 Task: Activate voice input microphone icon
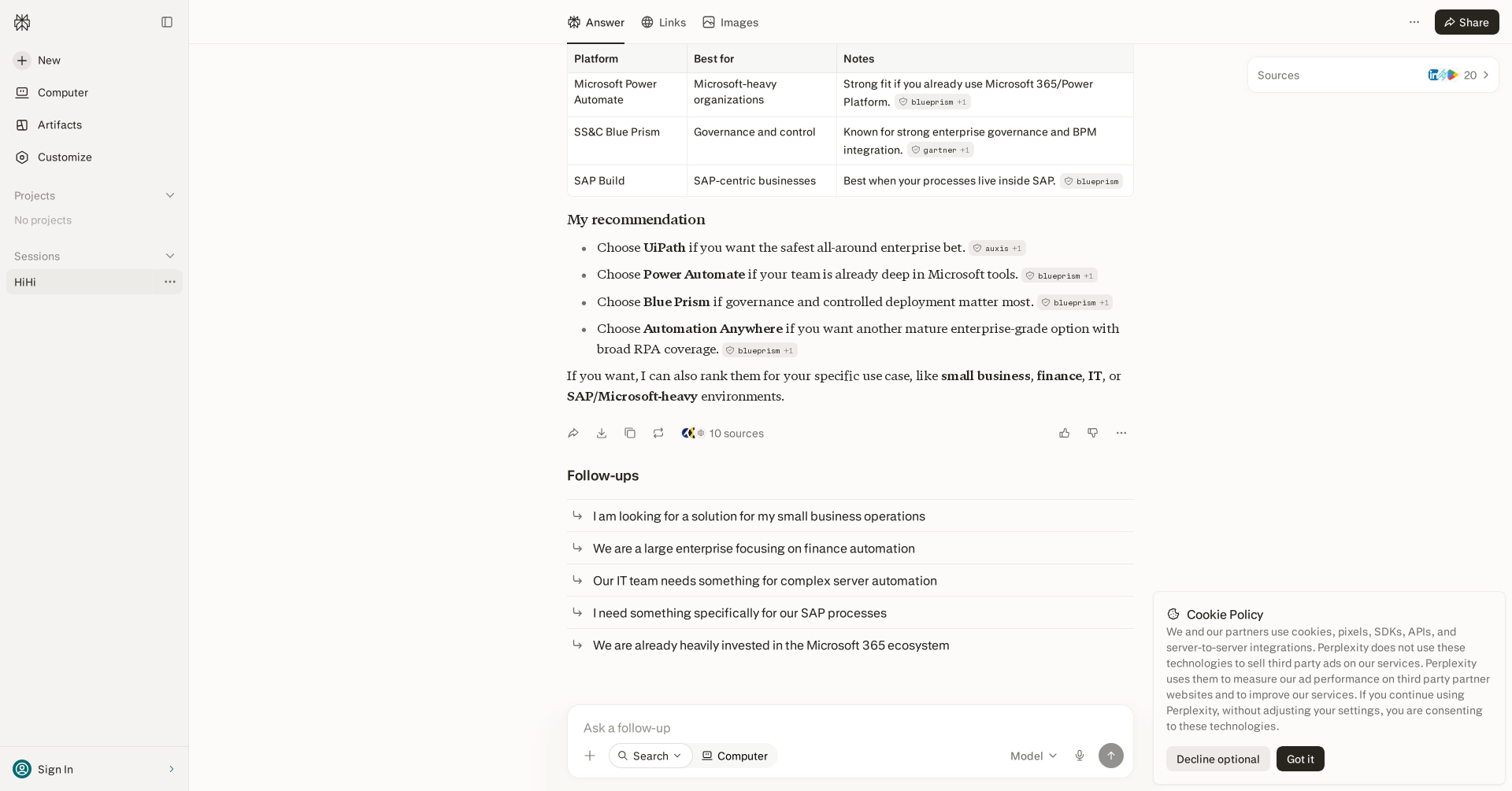(1080, 756)
